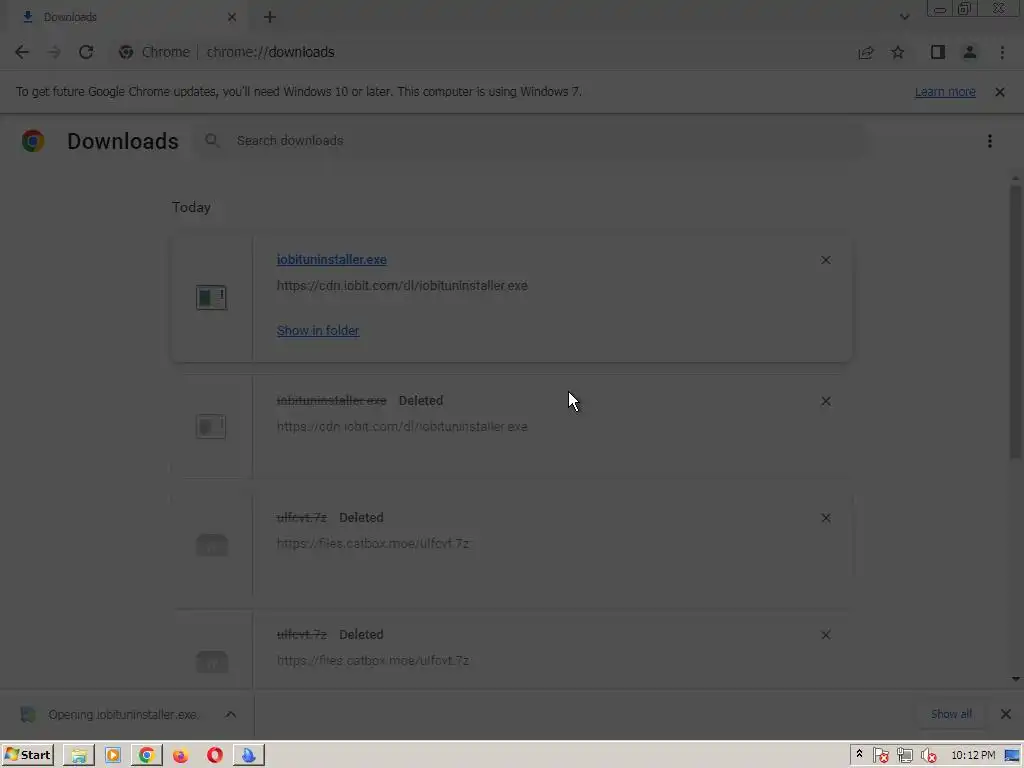The image size is (1024, 768).
Task: Reload the downloads page
Action: [x=86, y=52]
